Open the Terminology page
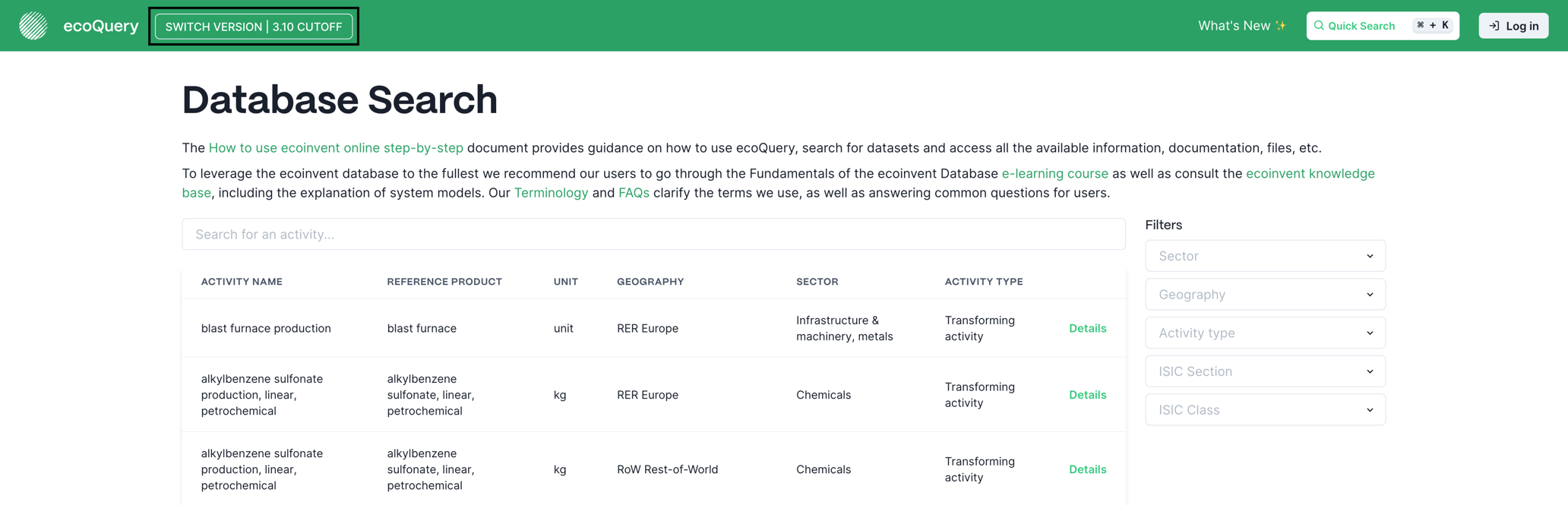Image resolution: width=1568 pixels, height=505 pixels. click(552, 192)
